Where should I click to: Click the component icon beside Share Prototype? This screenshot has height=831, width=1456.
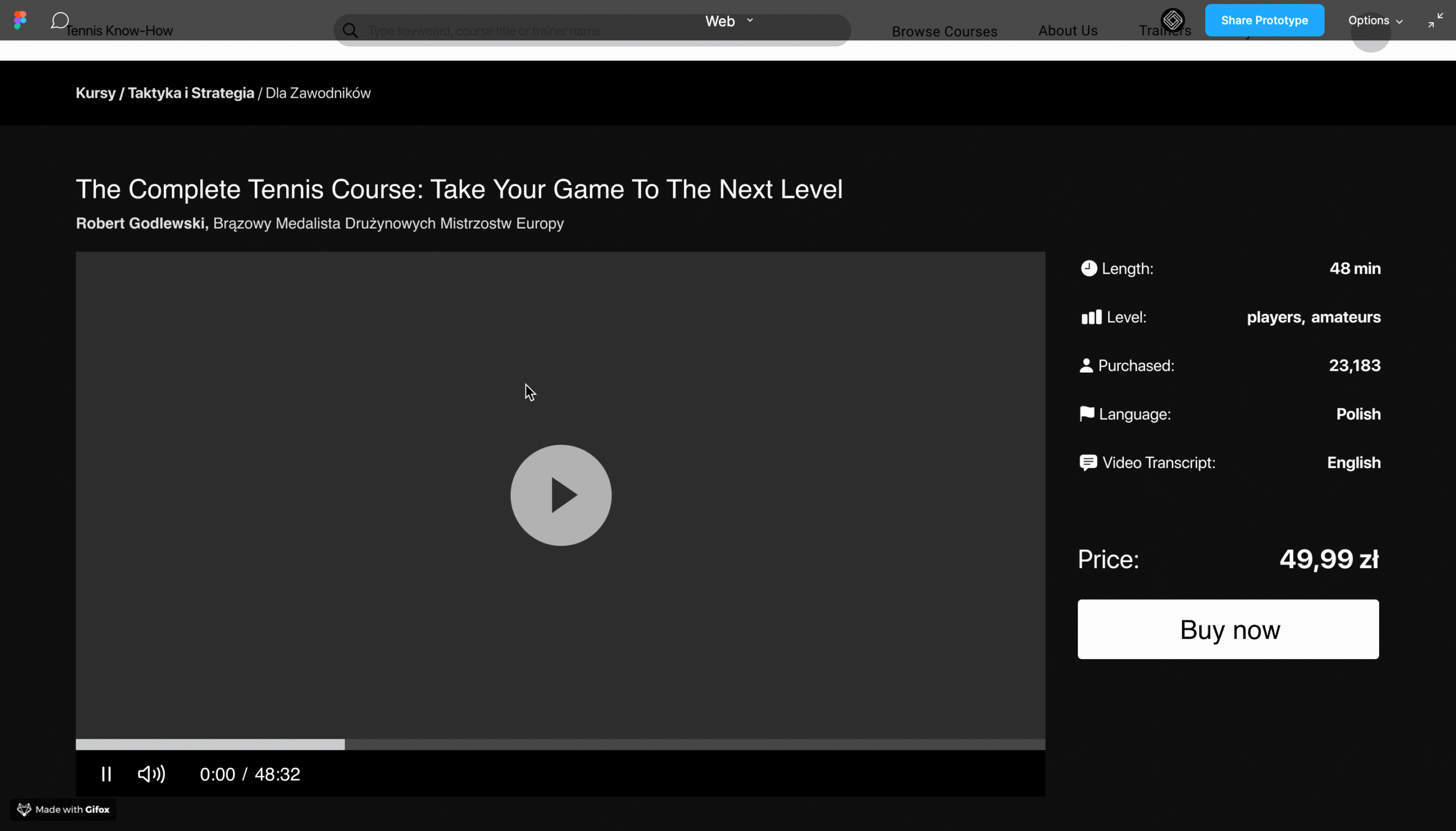click(x=1173, y=20)
